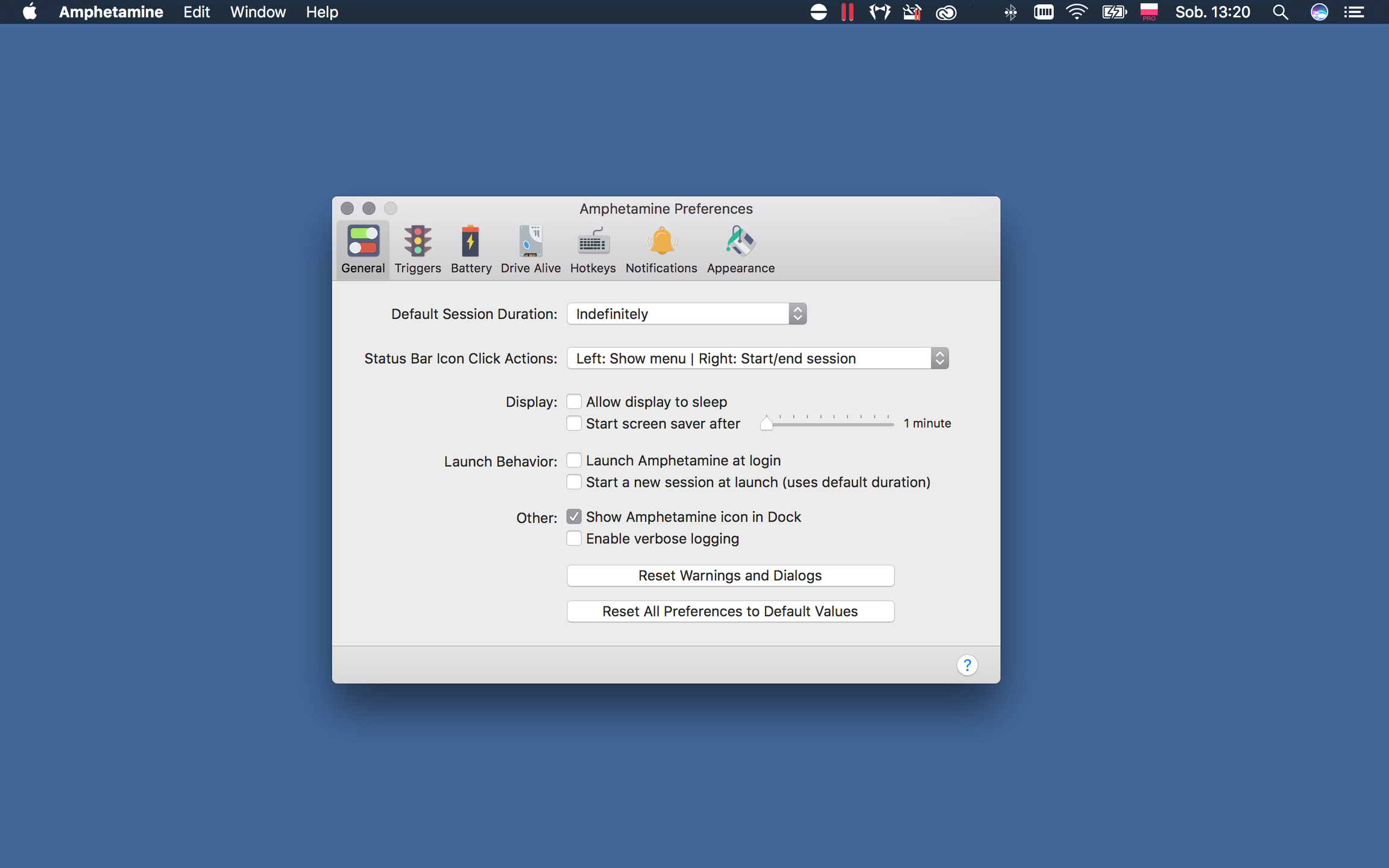Viewport: 1389px width, 868px height.
Task: Enable Launch Amphetamine at login
Action: pyautogui.click(x=574, y=461)
